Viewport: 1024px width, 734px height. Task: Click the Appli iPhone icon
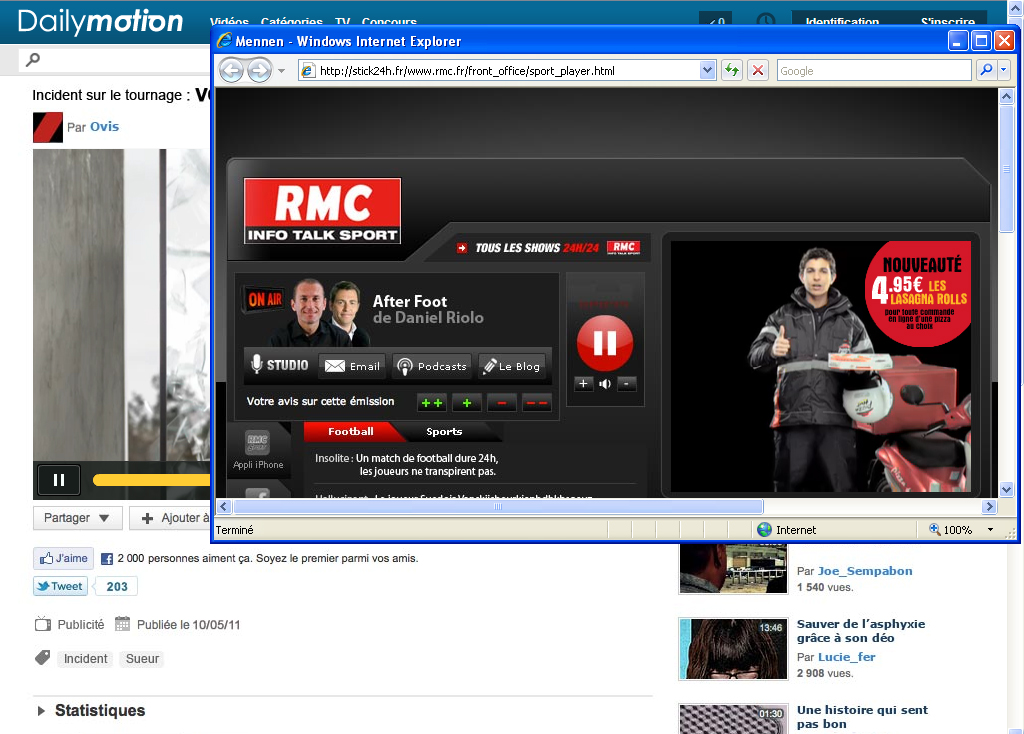258,449
